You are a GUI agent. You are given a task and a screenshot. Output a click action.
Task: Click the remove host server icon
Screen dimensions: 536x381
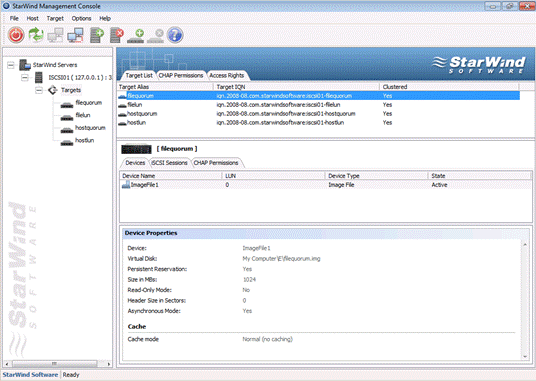(x=117, y=35)
